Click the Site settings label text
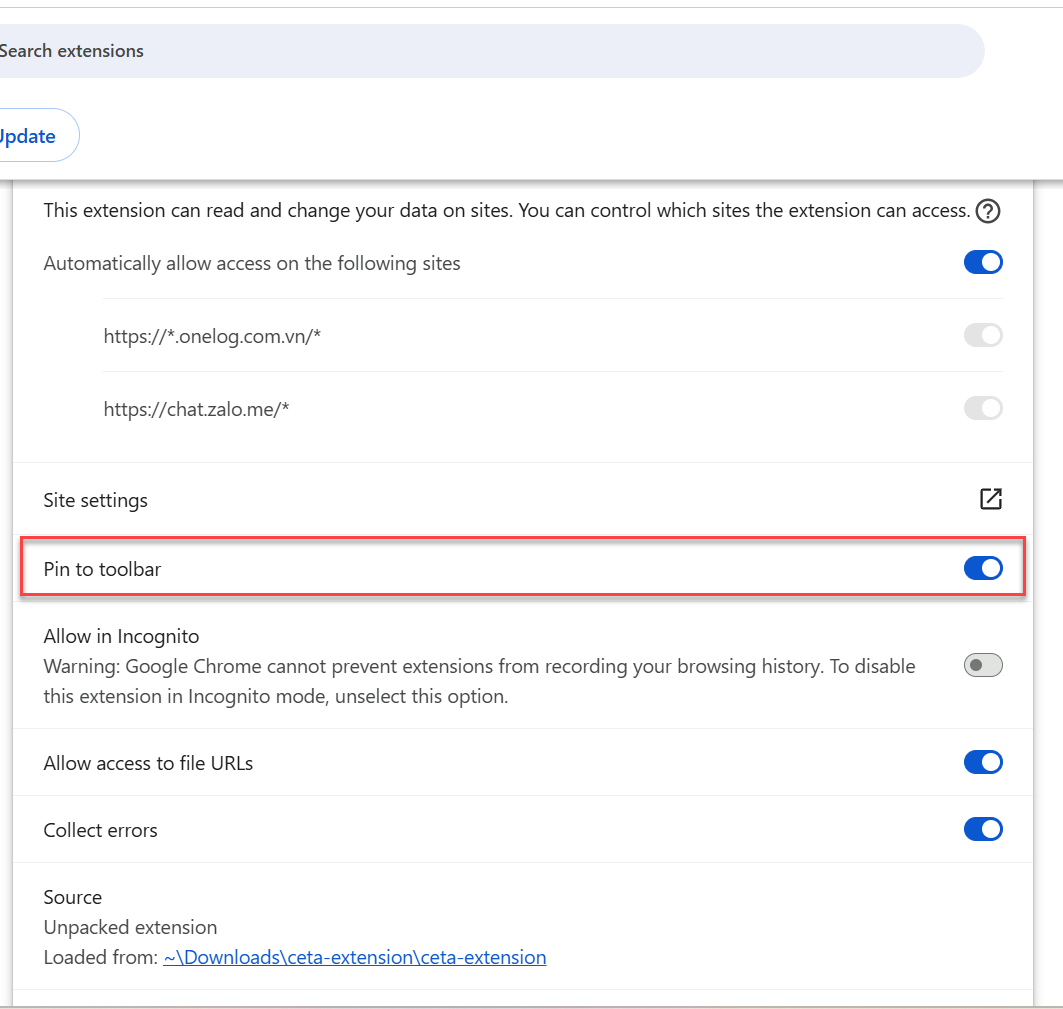The width and height of the screenshot is (1063, 1009). point(96,500)
